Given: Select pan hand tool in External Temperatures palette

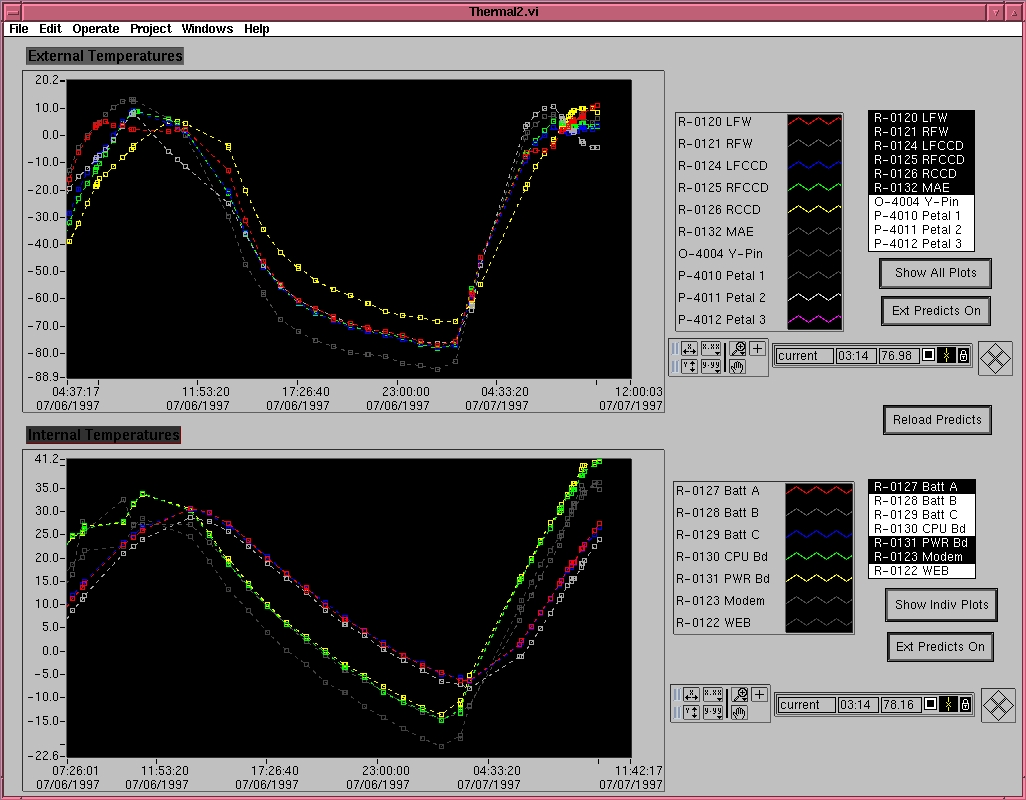Looking at the screenshot, I should [739, 367].
